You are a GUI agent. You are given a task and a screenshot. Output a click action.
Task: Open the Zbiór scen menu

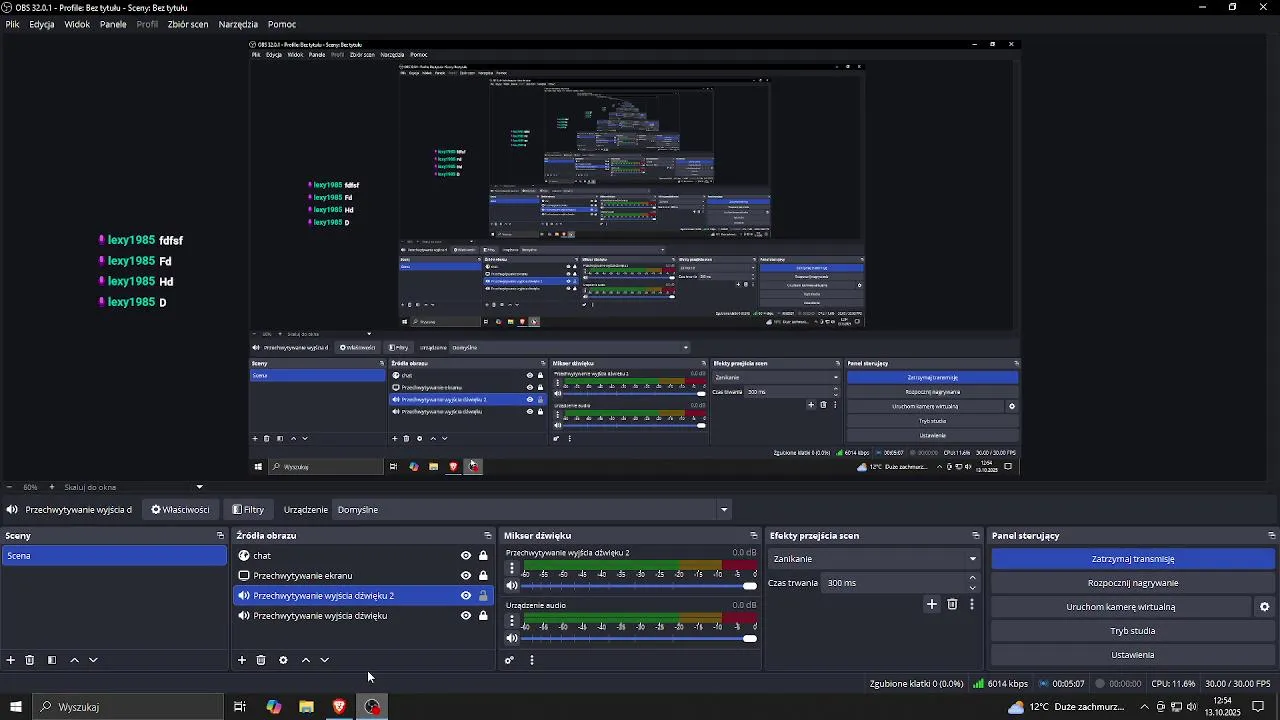point(188,24)
